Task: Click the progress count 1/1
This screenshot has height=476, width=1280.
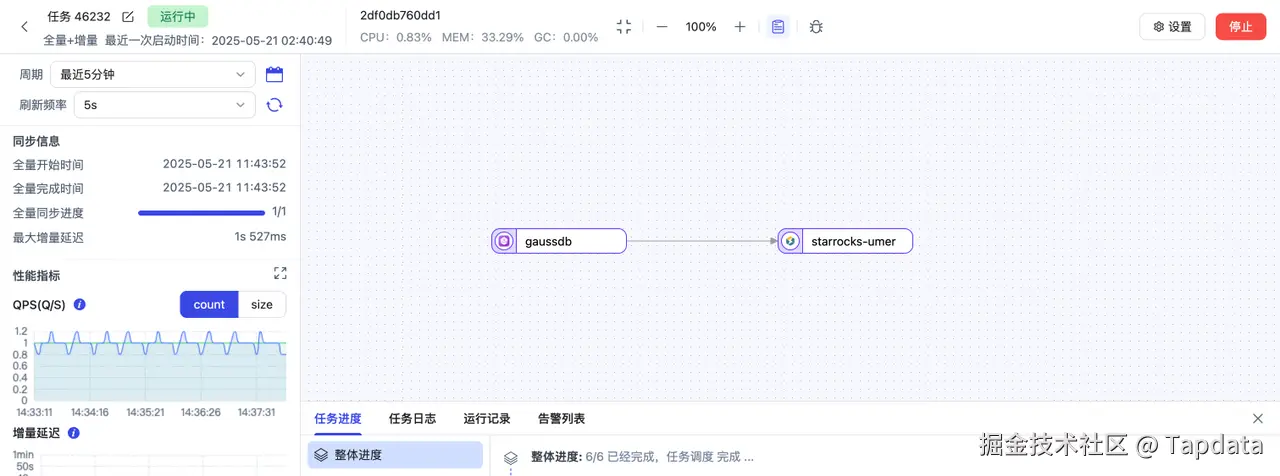Action: pyautogui.click(x=279, y=212)
